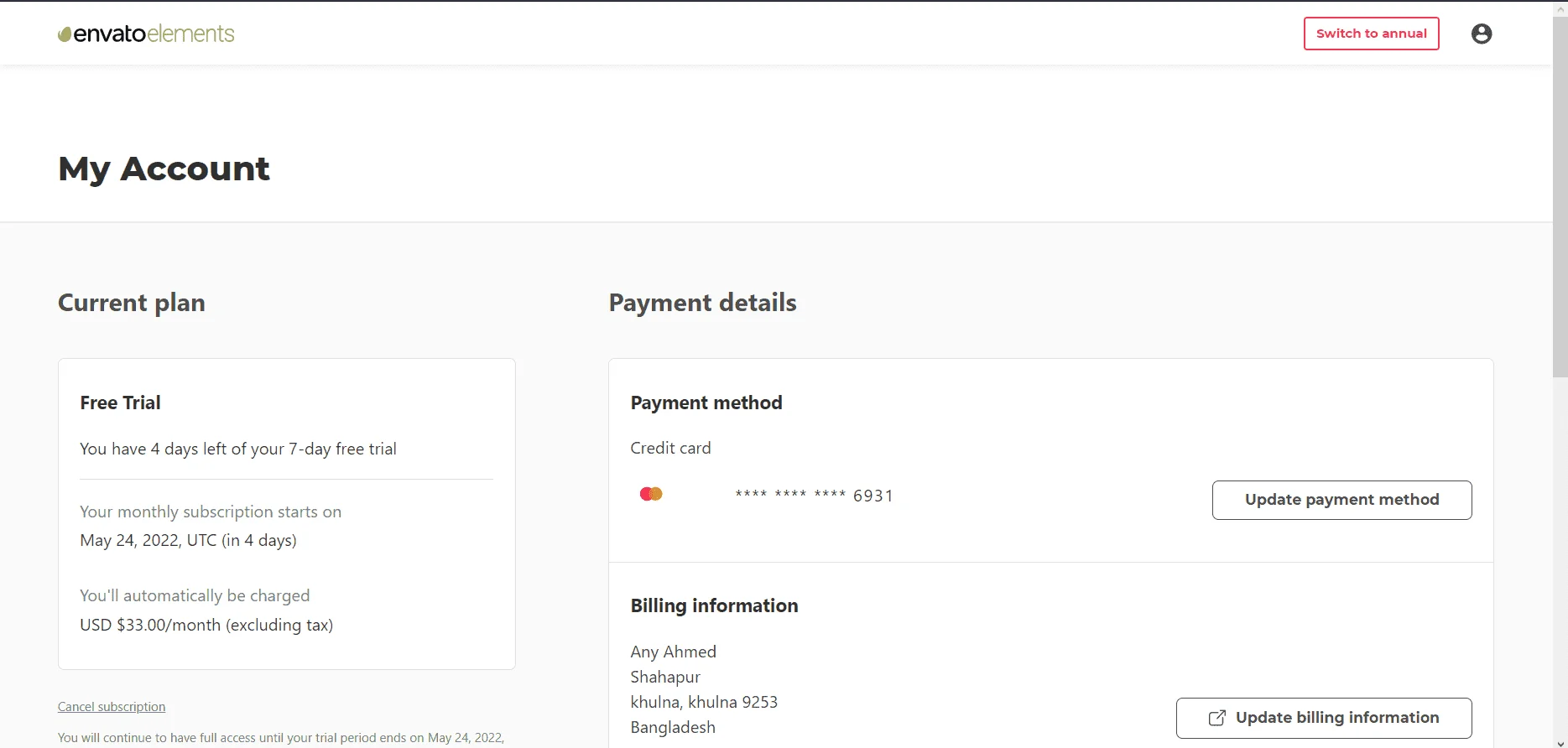Click the 'Free Trial' plan title
This screenshot has width=1568, height=748.
[x=120, y=403]
